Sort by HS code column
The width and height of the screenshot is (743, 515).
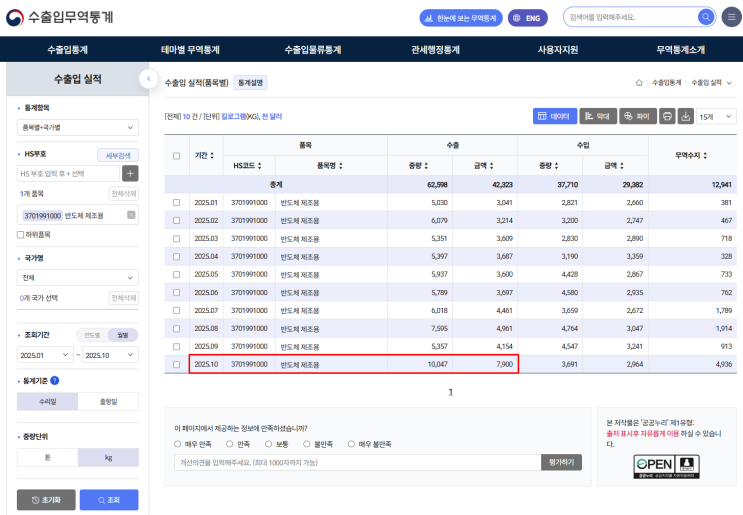[260, 165]
